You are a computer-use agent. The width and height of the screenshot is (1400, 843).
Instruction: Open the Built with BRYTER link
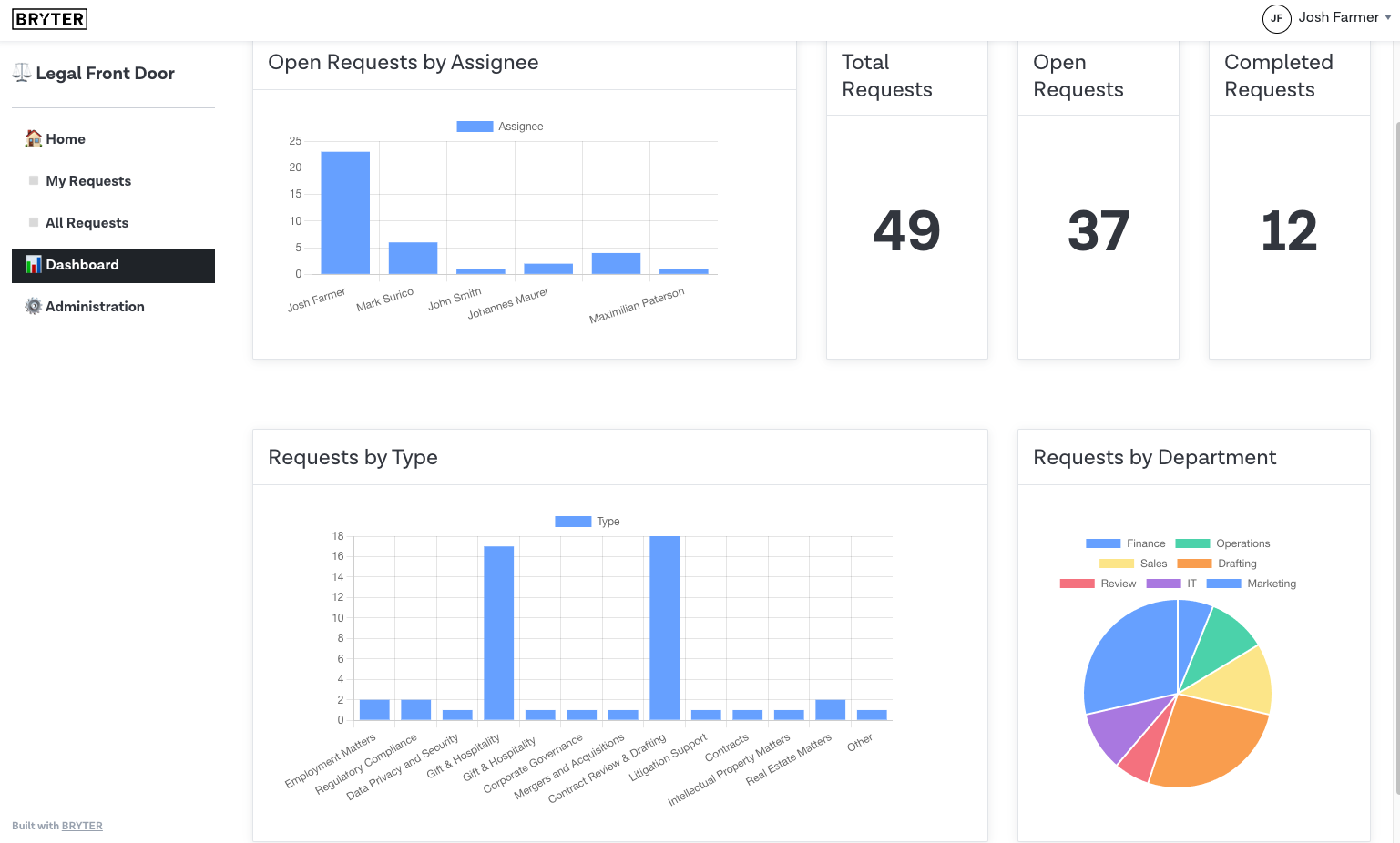click(x=82, y=826)
